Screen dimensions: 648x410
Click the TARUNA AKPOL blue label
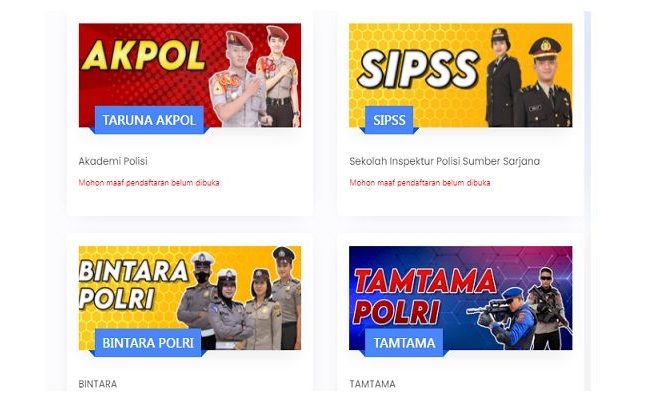coord(149,120)
